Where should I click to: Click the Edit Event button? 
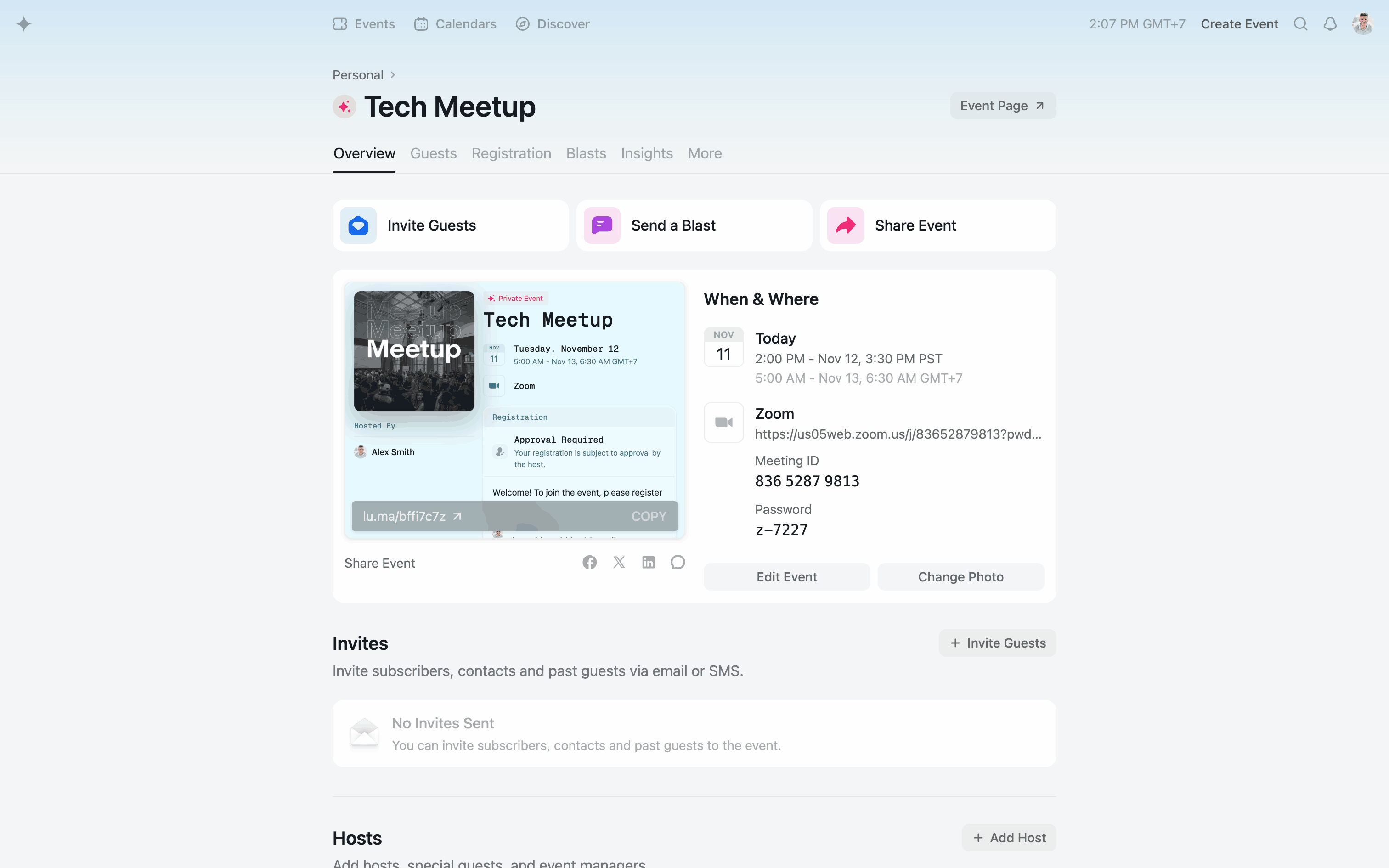[786, 576]
